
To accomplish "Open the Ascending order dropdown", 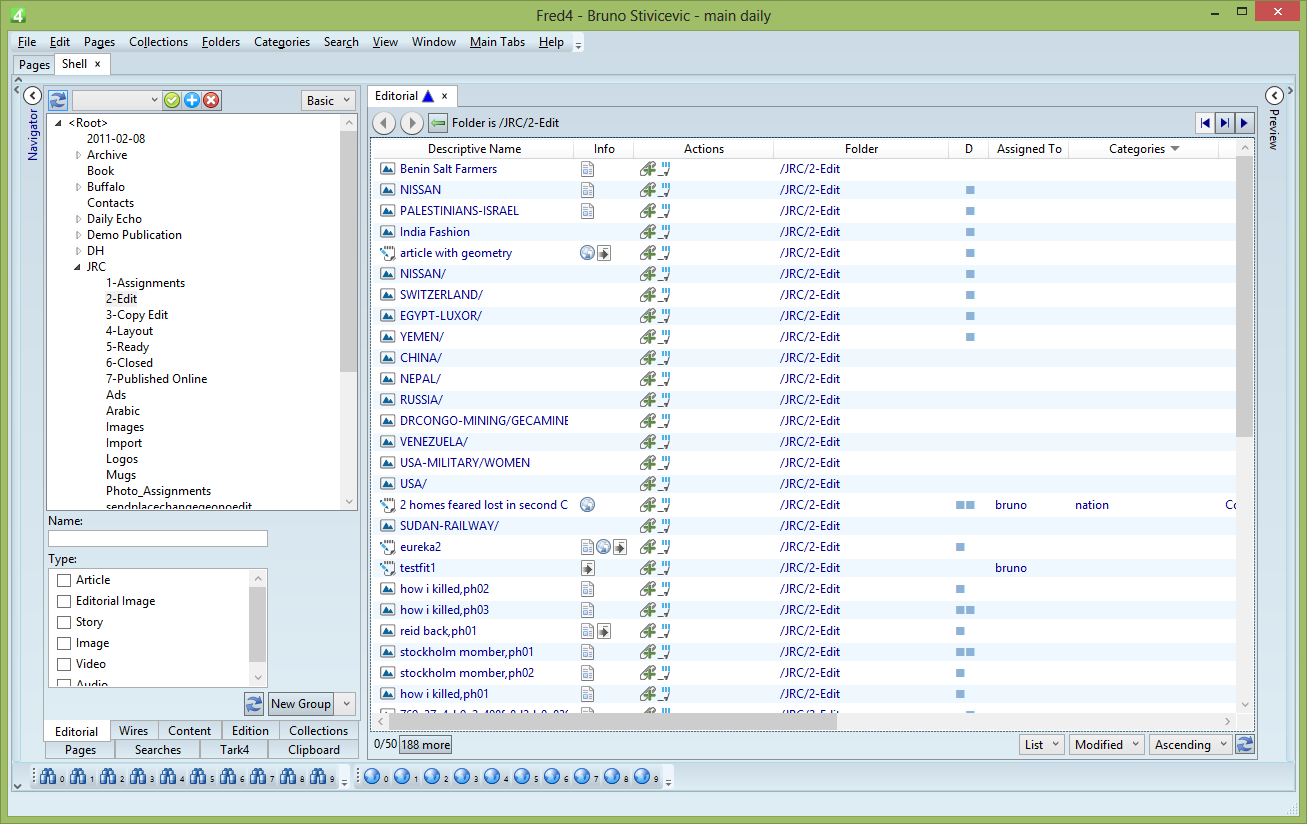I will [x=1190, y=744].
